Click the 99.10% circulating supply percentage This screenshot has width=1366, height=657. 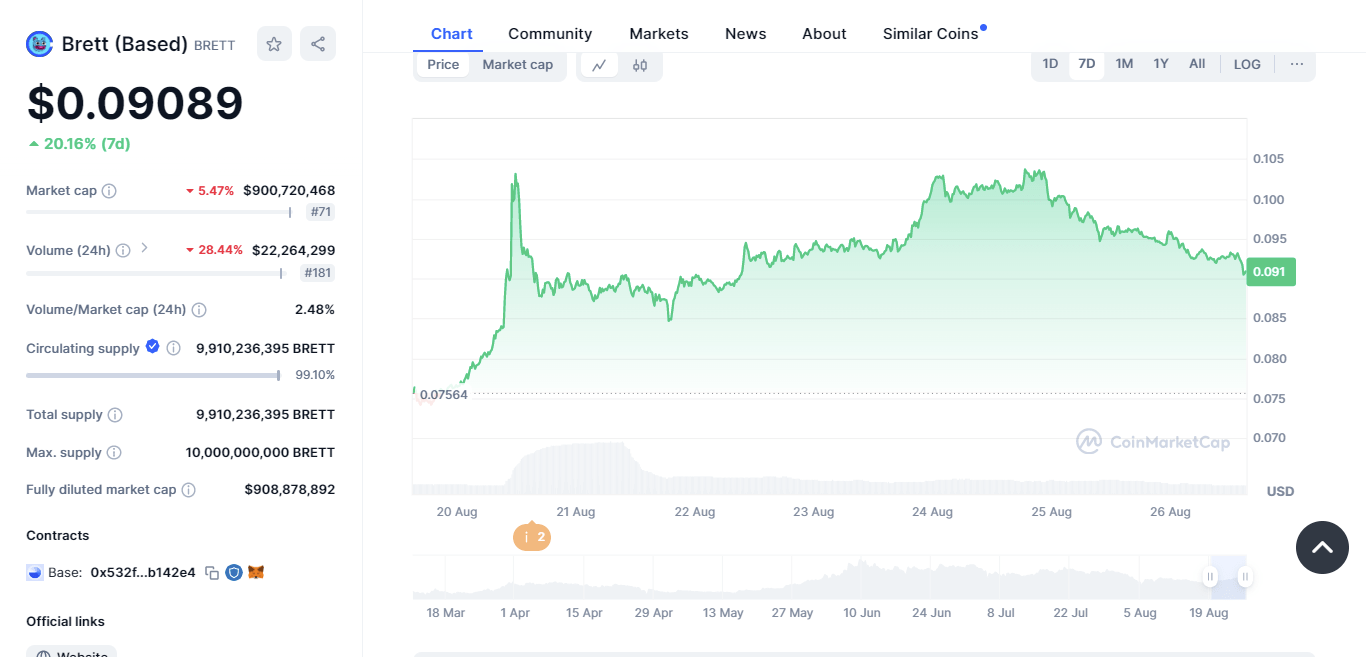tap(315, 375)
